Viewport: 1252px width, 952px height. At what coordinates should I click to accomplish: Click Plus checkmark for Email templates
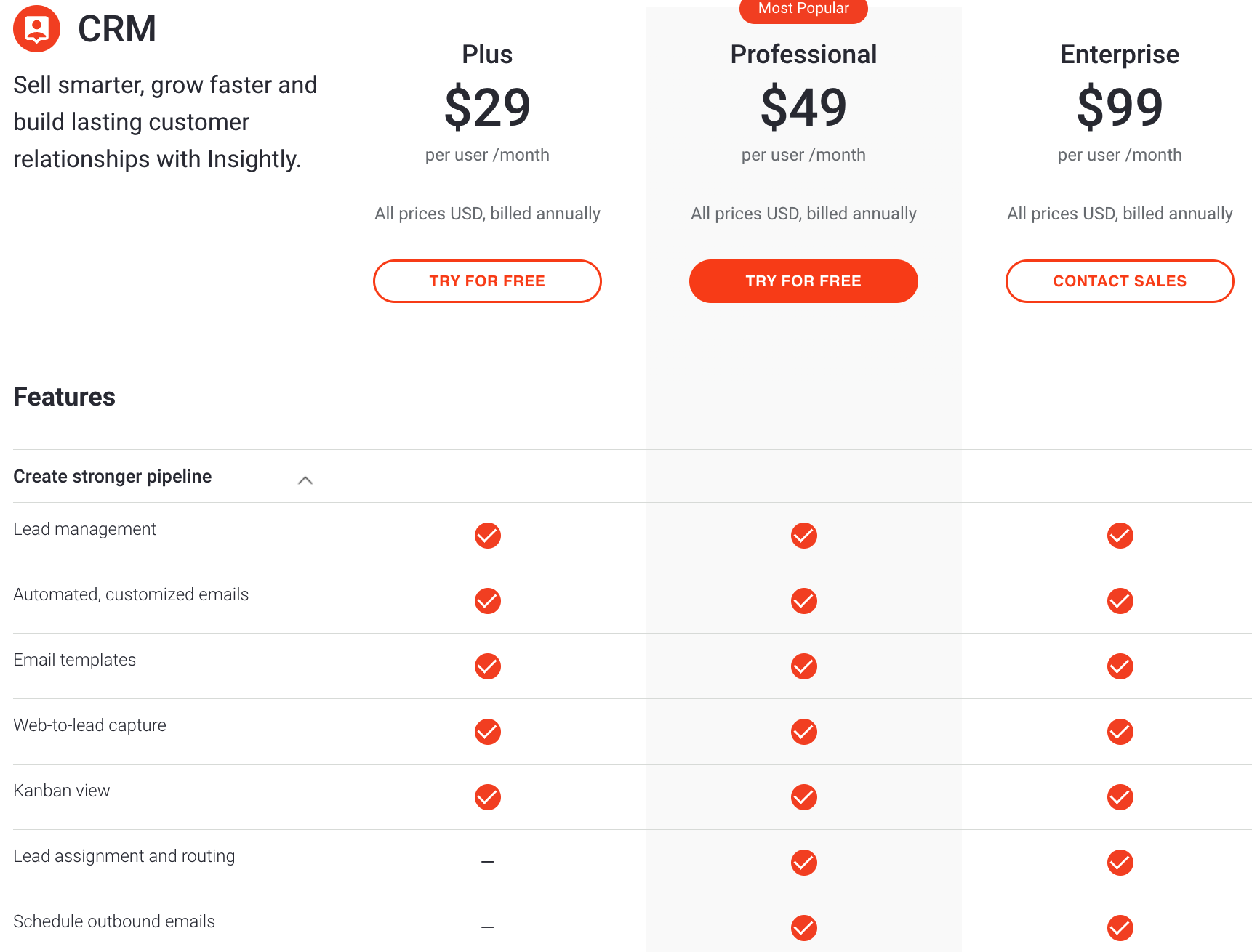click(x=488, y=666)
